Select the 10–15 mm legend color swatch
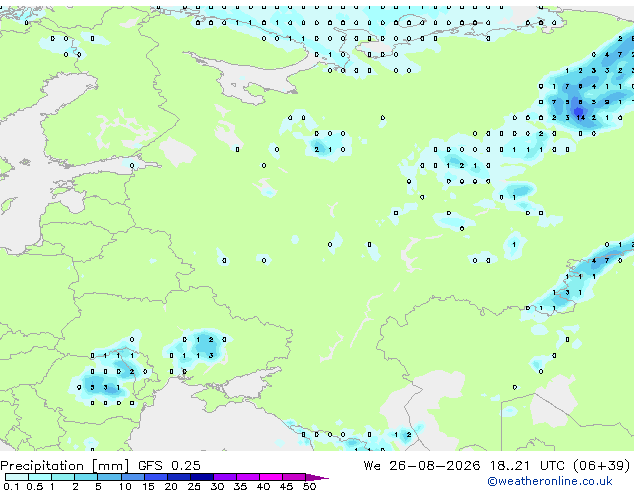Screen dimensions: 634x490 pos(133,477)
